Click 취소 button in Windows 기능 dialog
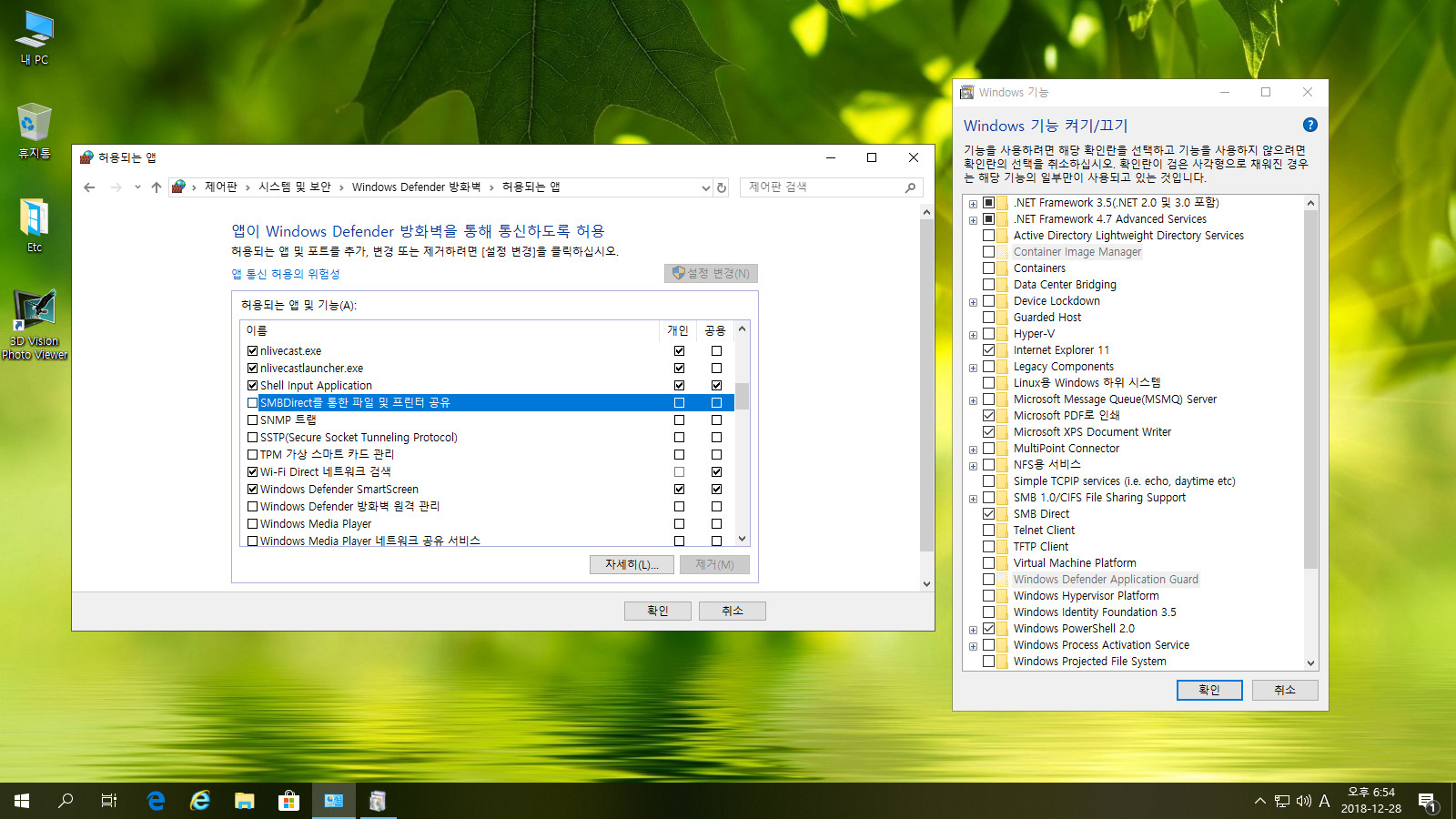1456x819 pixels. coord(1285,690)
